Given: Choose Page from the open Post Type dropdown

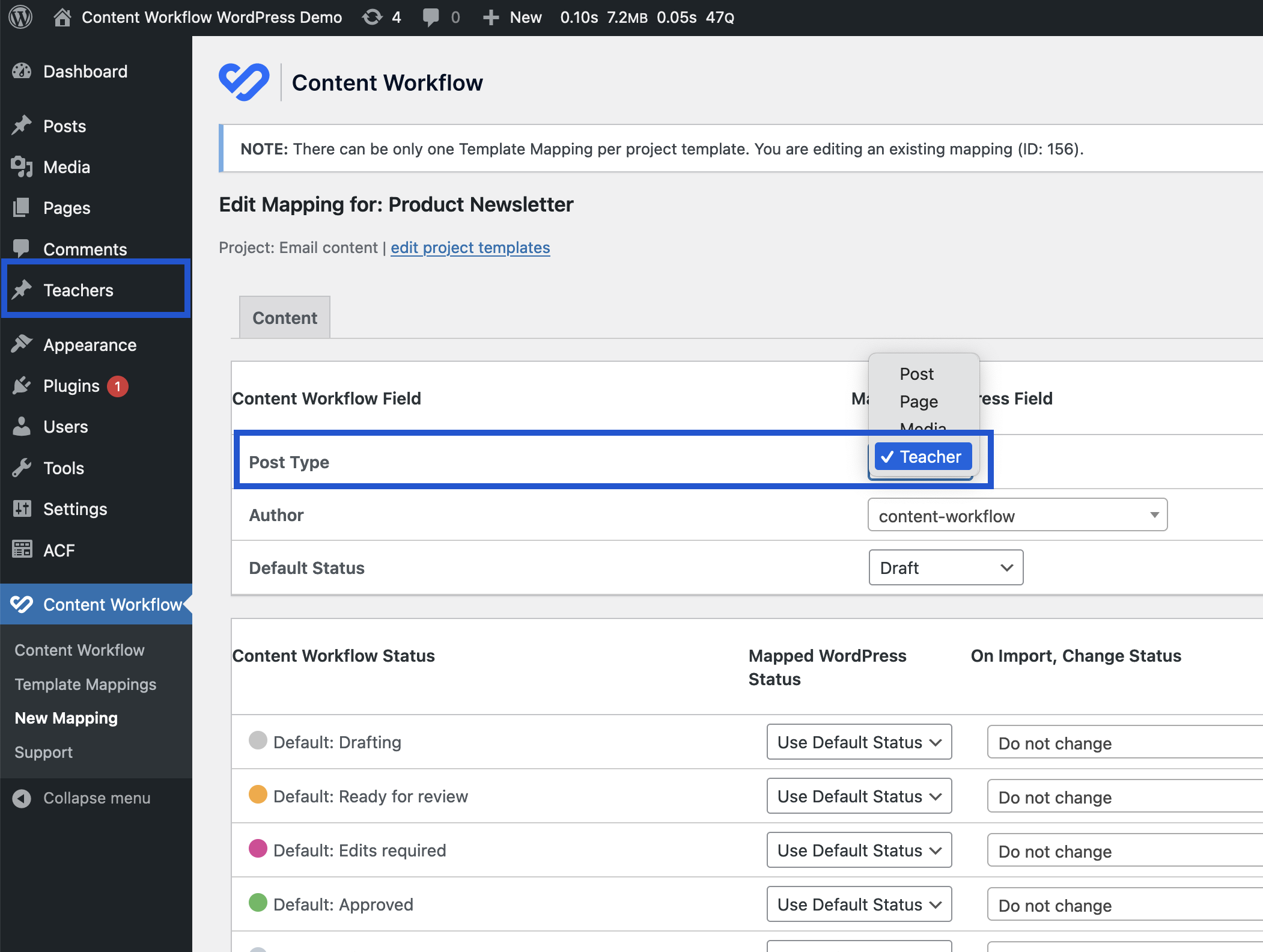Looking at the screenshot, I should [918, 401].
